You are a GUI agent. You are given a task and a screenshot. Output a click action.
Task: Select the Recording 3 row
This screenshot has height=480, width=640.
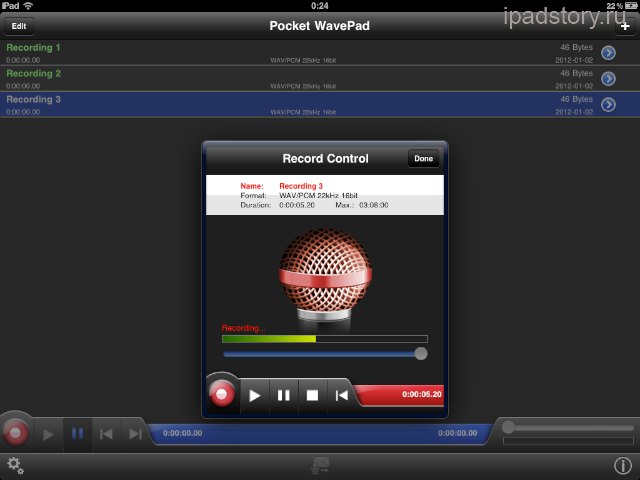click(x=320, y=104)
